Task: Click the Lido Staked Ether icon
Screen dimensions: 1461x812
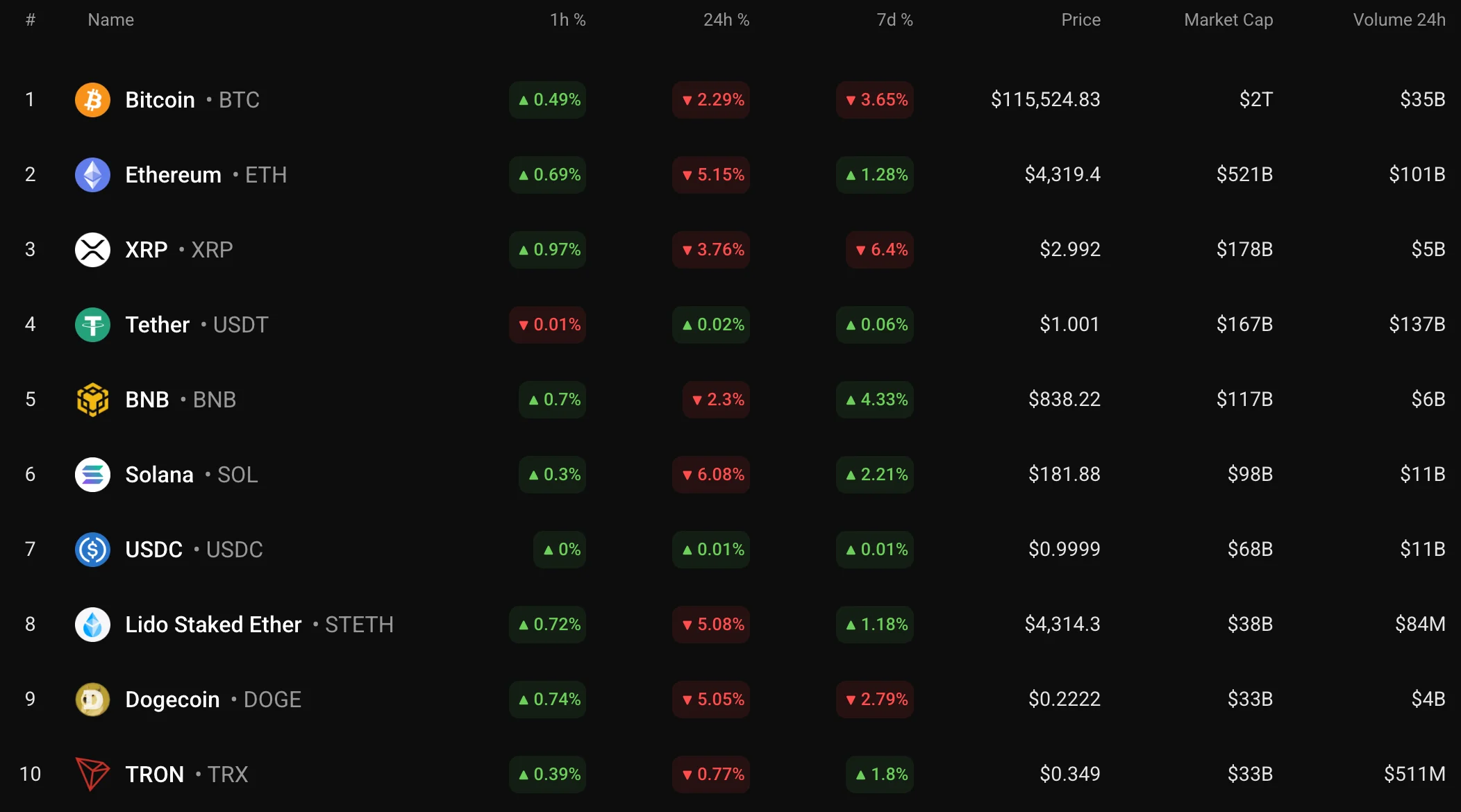Action: click(x=92, y=625)
